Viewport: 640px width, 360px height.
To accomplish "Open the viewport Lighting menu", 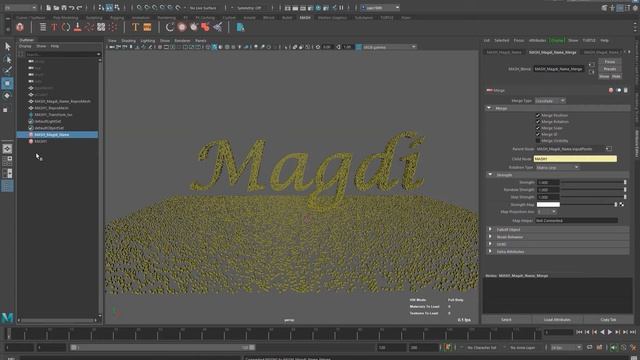I will [148, 41].
